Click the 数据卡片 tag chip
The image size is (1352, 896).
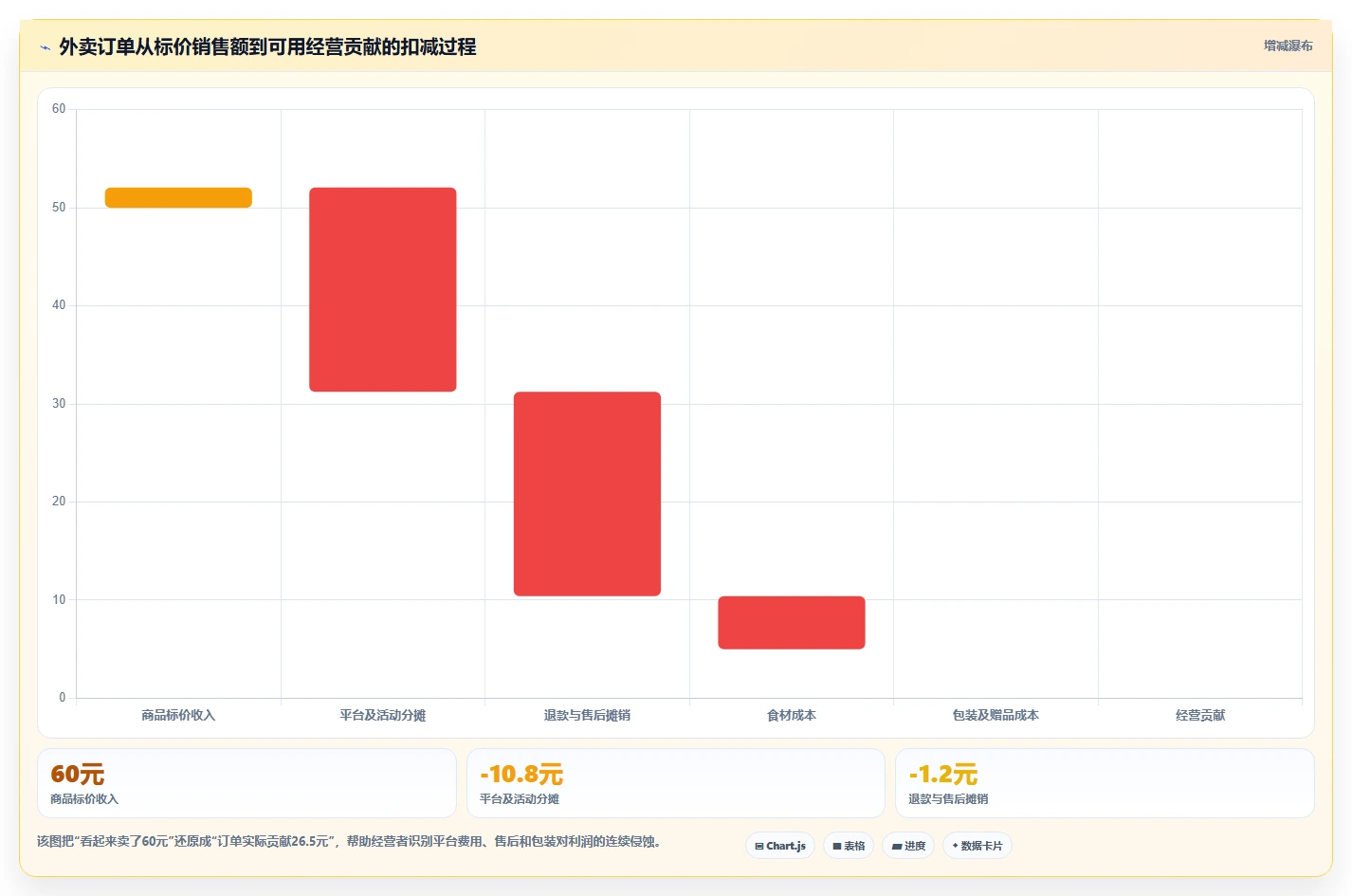pyautogui.click(x=977, y=846)
